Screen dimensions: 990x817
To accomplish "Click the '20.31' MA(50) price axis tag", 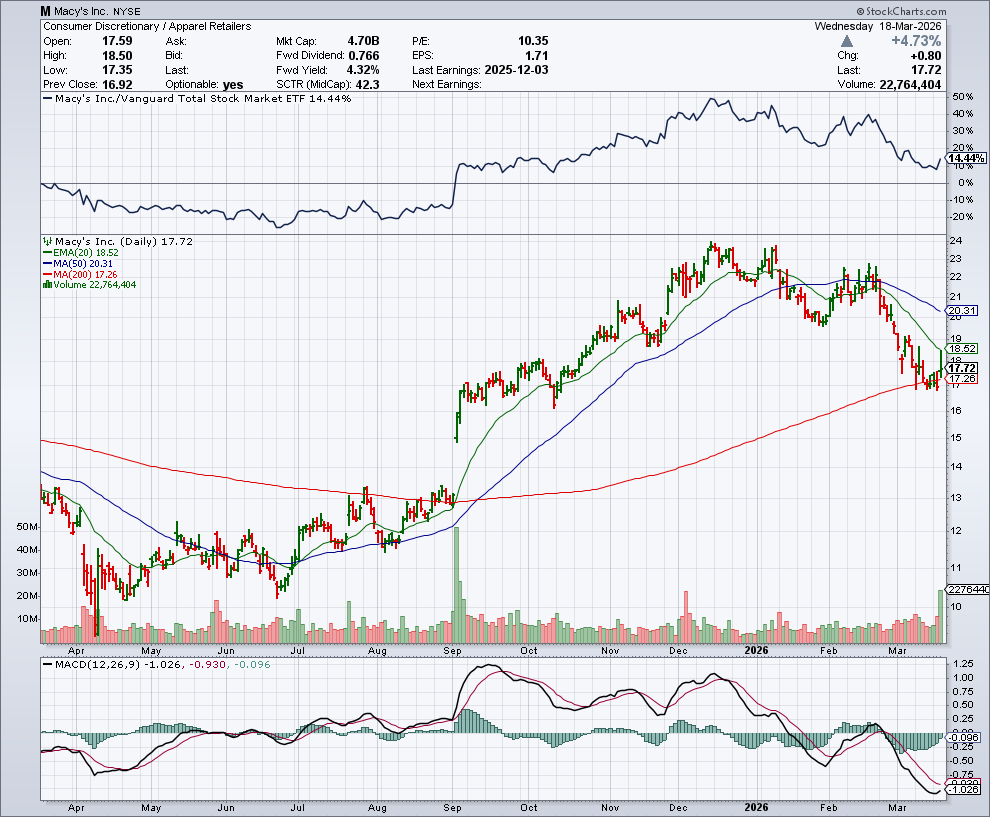I will (962, 311).
